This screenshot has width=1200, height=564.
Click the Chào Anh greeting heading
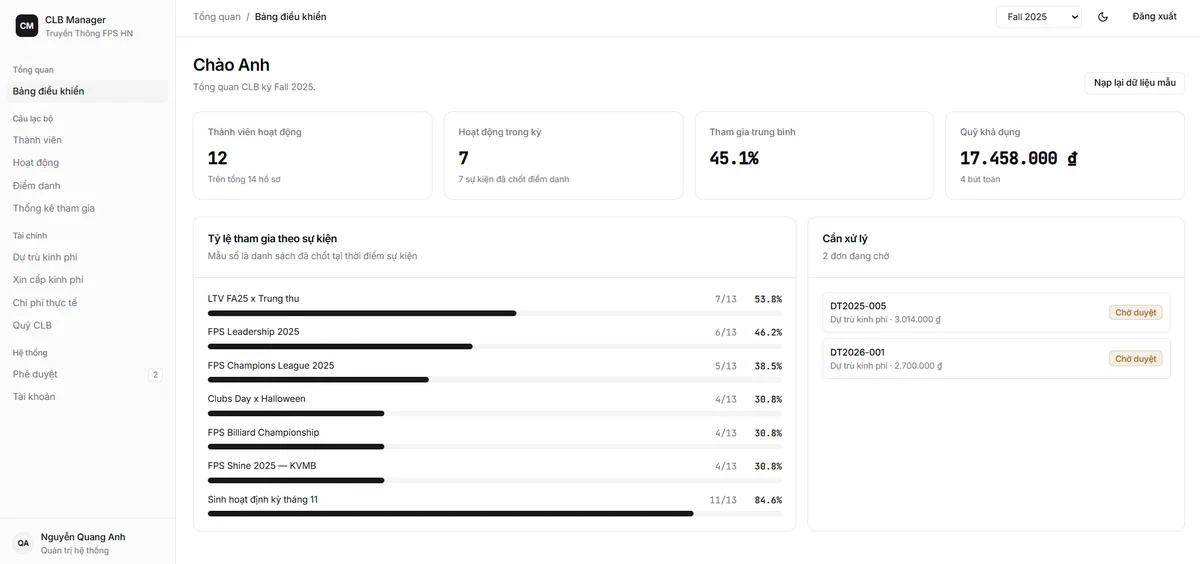pos(231,65)
